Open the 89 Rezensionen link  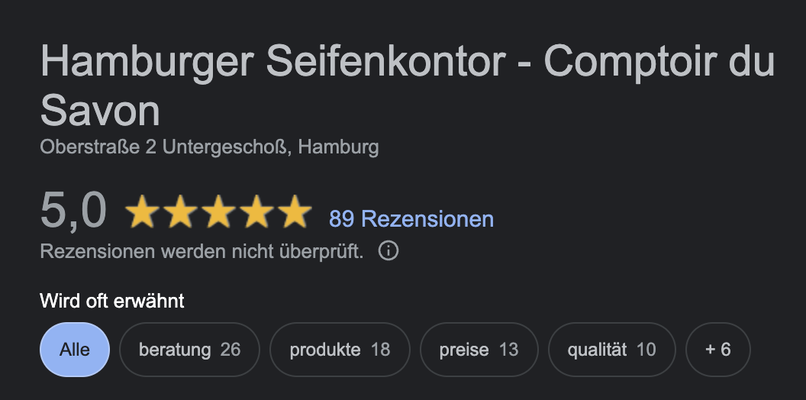pyautogui.click(x=411, y=219)
